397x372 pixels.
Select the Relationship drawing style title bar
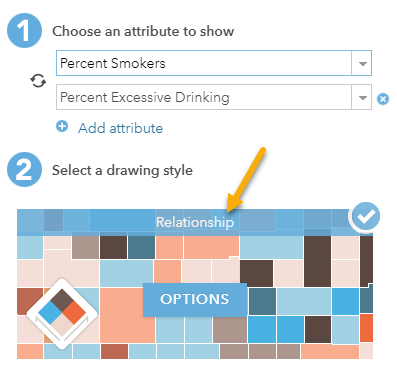click(195, 222)
